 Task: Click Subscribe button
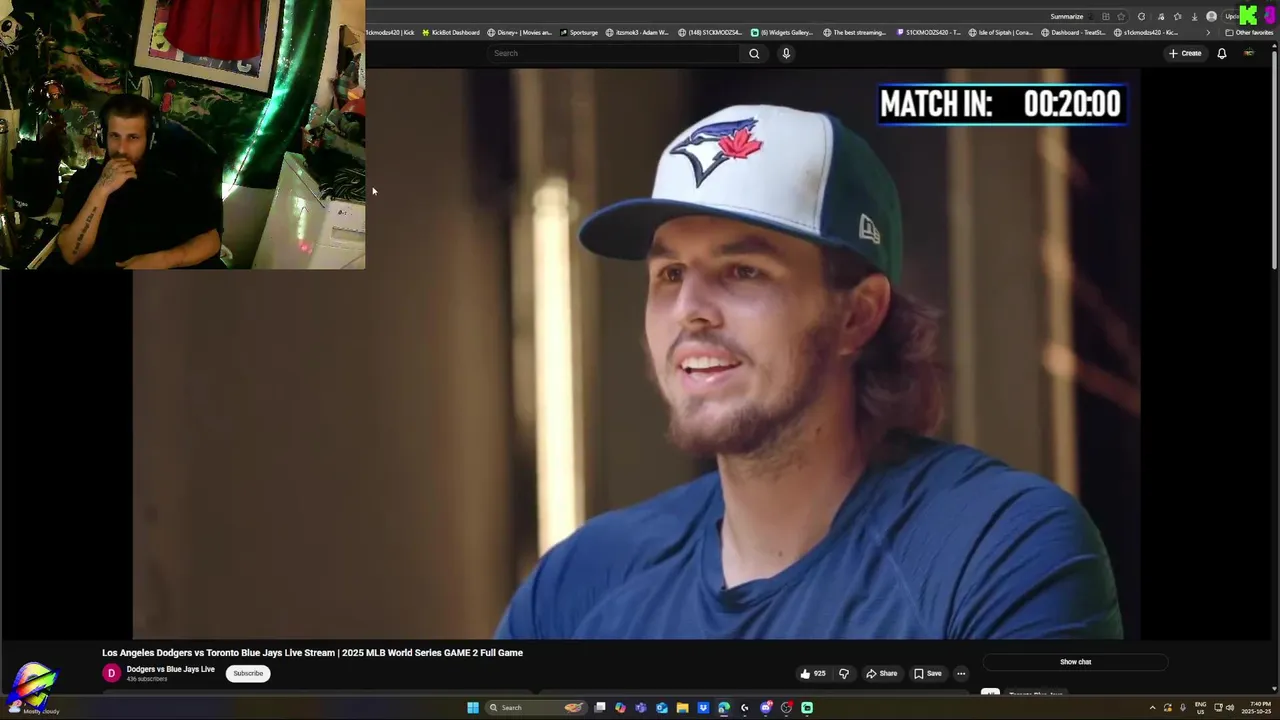tap(248, 673)
